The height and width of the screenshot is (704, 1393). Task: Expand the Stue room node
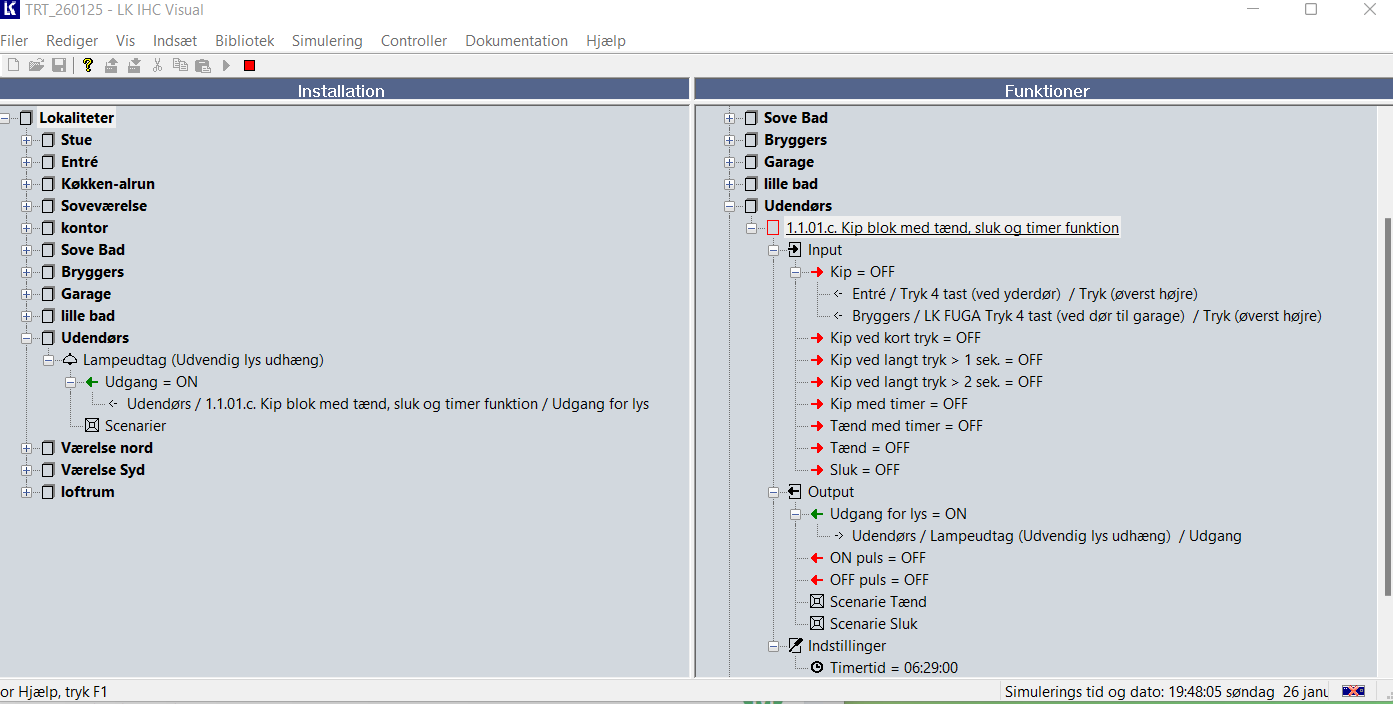[x=27, y=140]
